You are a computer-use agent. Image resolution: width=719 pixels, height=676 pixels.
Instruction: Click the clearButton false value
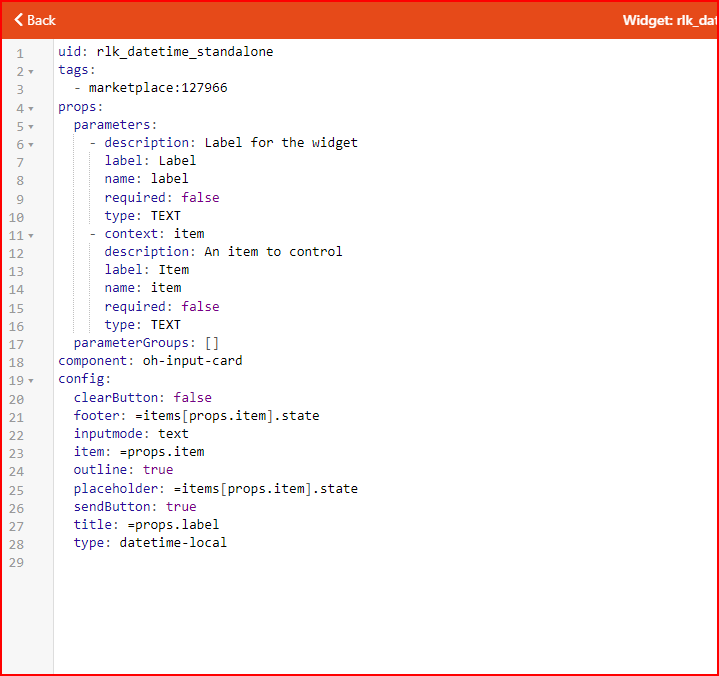click(x=192, y=398)
